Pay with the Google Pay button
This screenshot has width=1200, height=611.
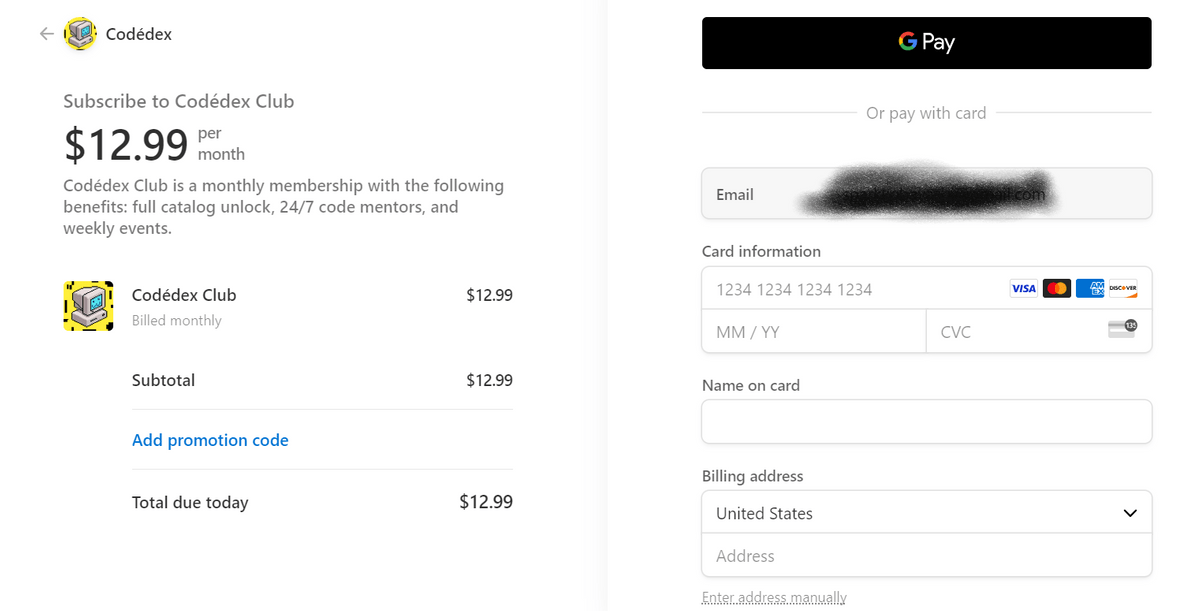point(926,43)
